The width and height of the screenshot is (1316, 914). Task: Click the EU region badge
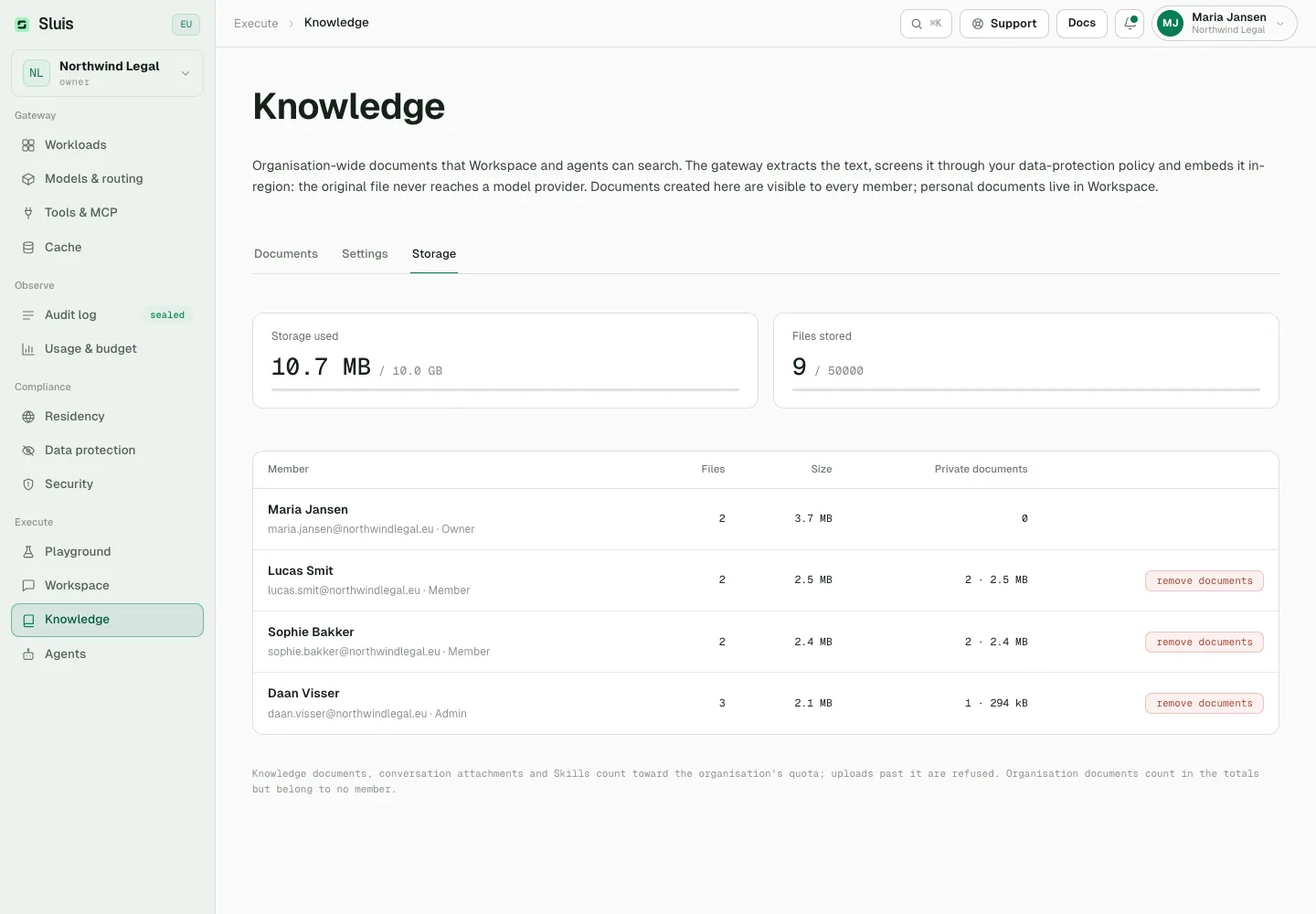[186, 25]
